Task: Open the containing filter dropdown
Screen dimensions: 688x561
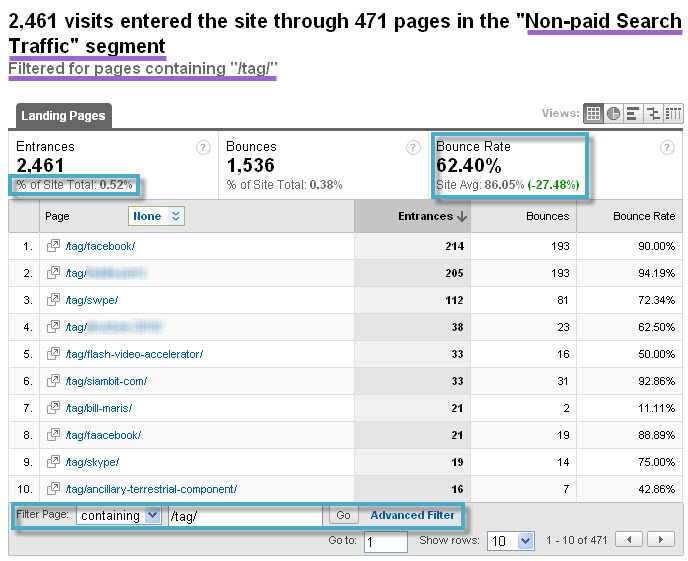Action: [x=118, y=516]
